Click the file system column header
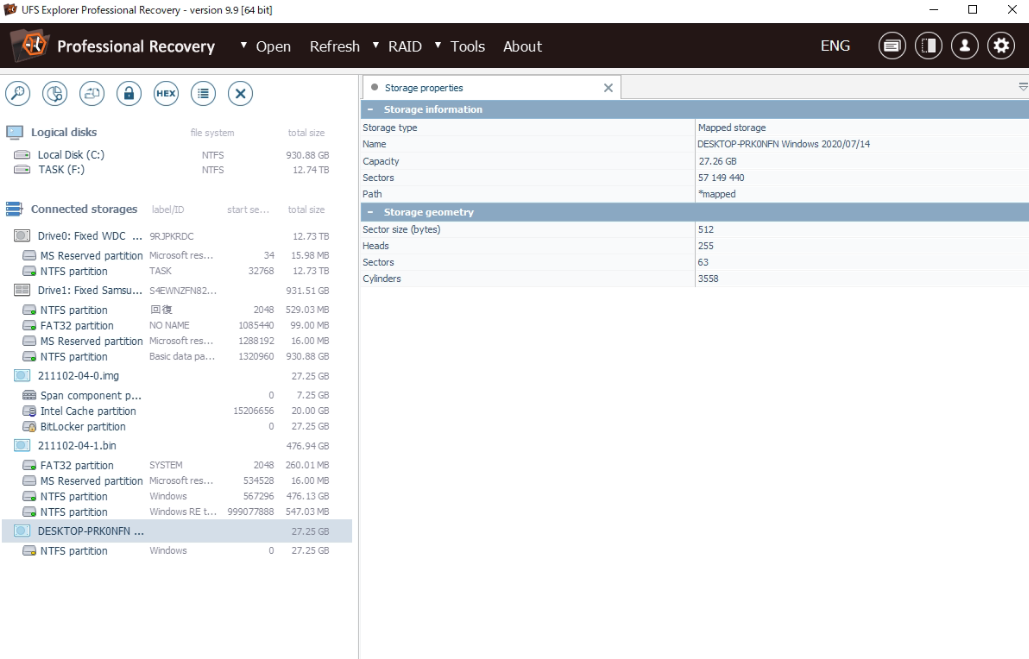 212,133
